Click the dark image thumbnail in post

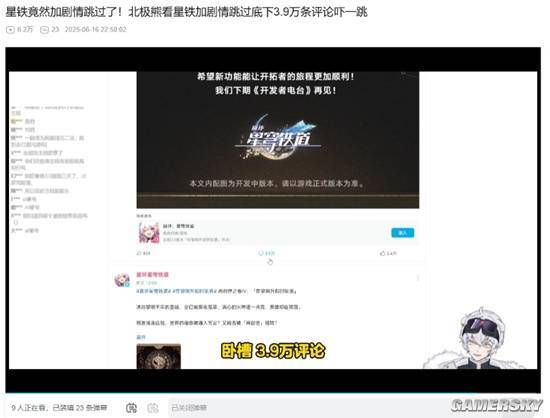159,356
